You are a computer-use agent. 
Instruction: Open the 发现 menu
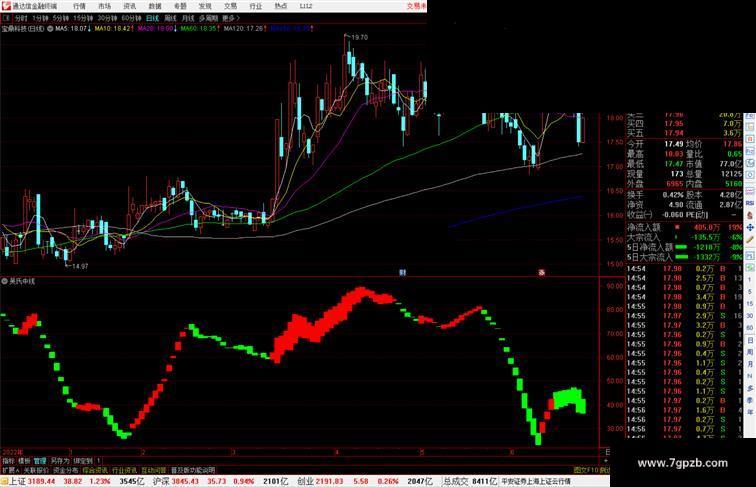tap(205, 6)
